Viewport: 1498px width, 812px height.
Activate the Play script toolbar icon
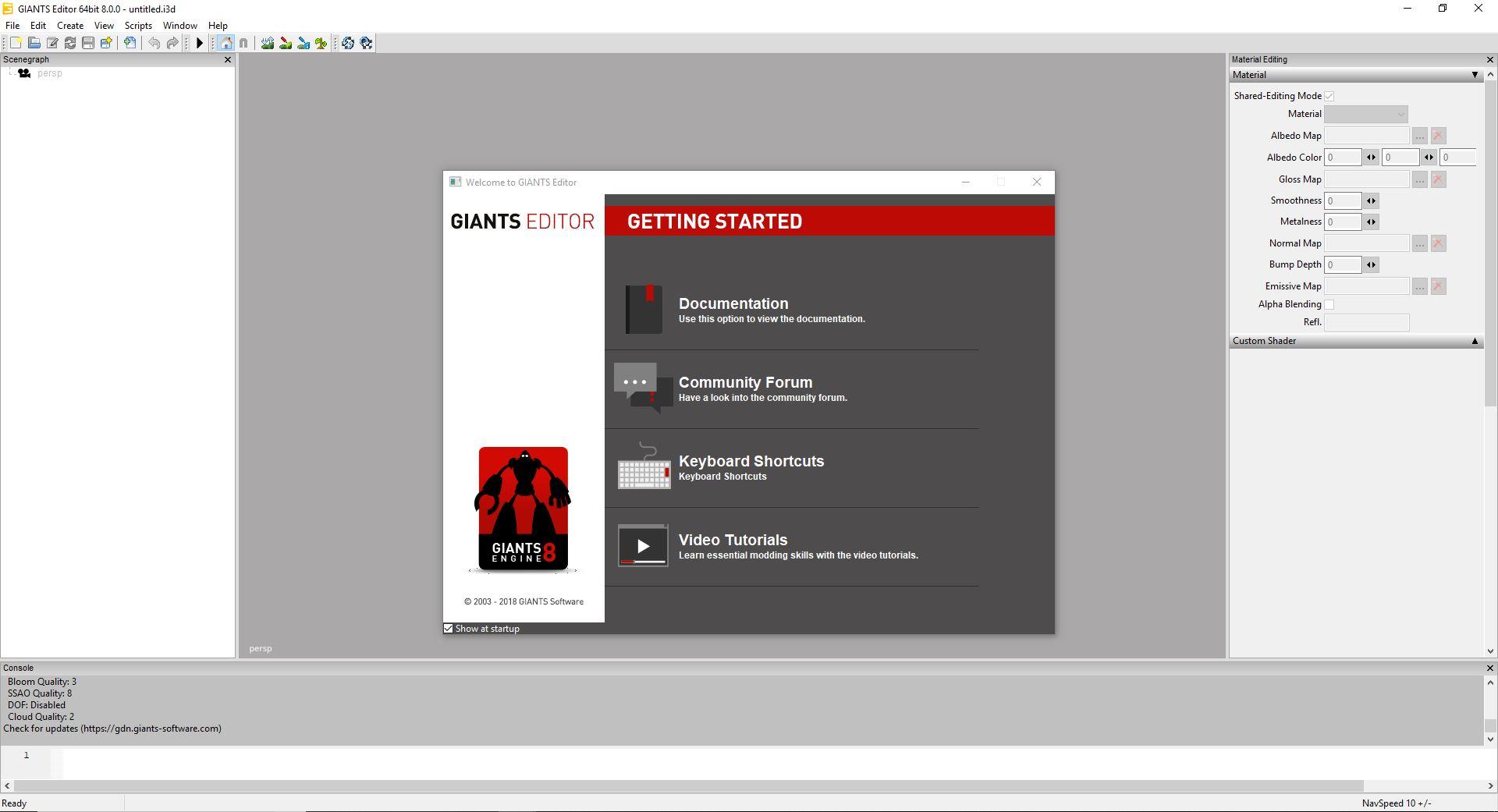click(199, 43)
